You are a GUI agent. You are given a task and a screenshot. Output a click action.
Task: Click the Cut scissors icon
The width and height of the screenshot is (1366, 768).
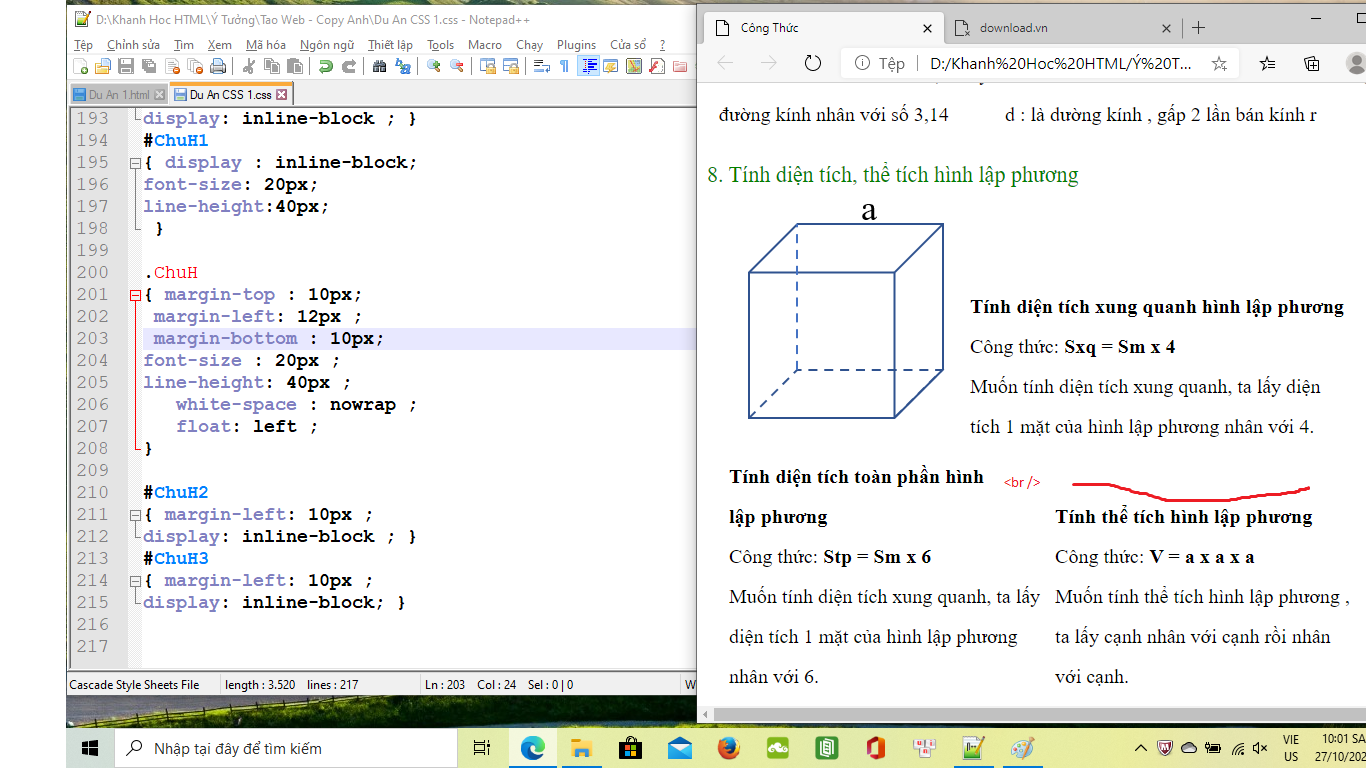[249, 67]
